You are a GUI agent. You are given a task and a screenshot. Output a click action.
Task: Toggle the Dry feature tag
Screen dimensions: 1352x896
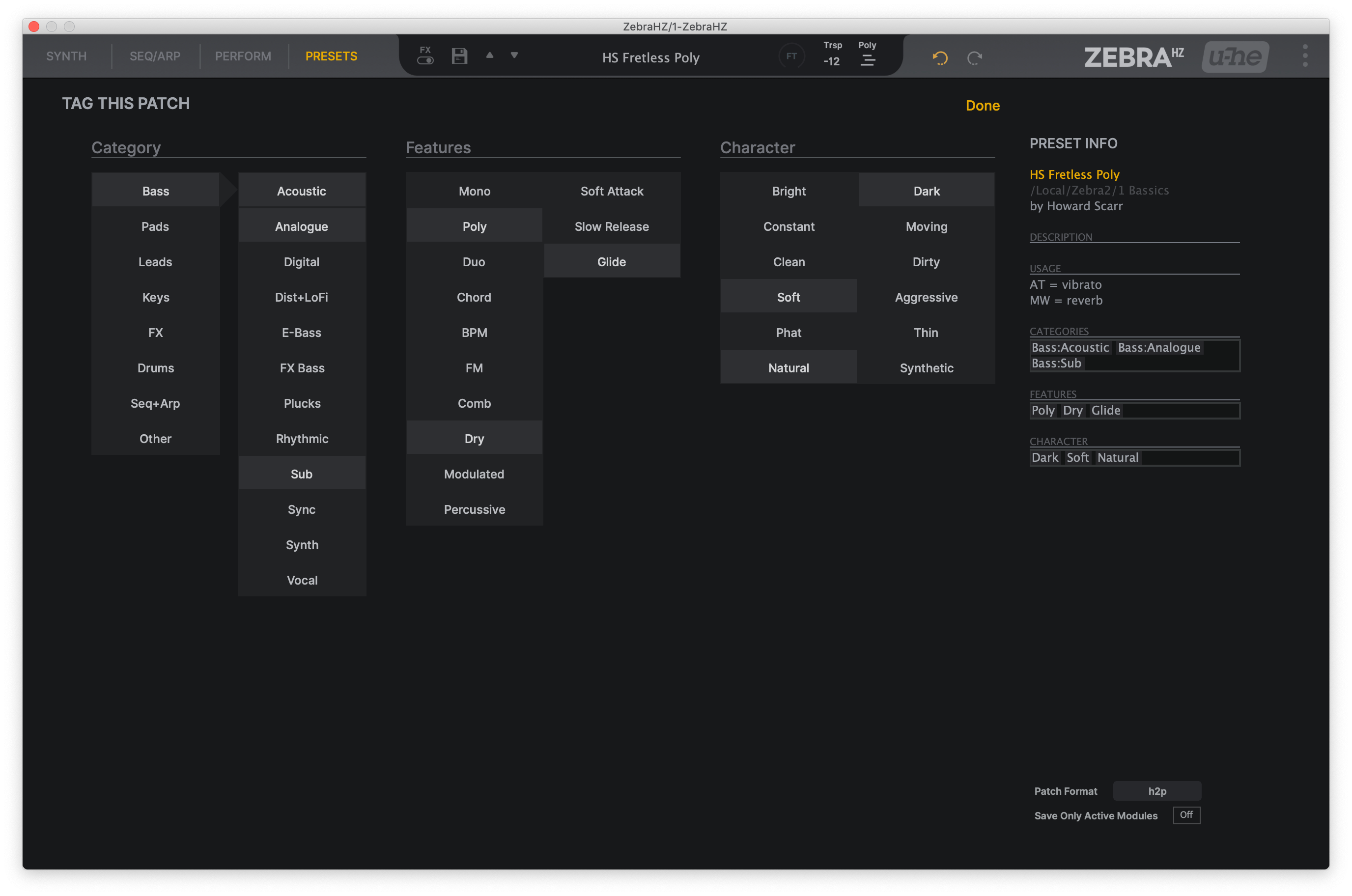click(474, 438)
